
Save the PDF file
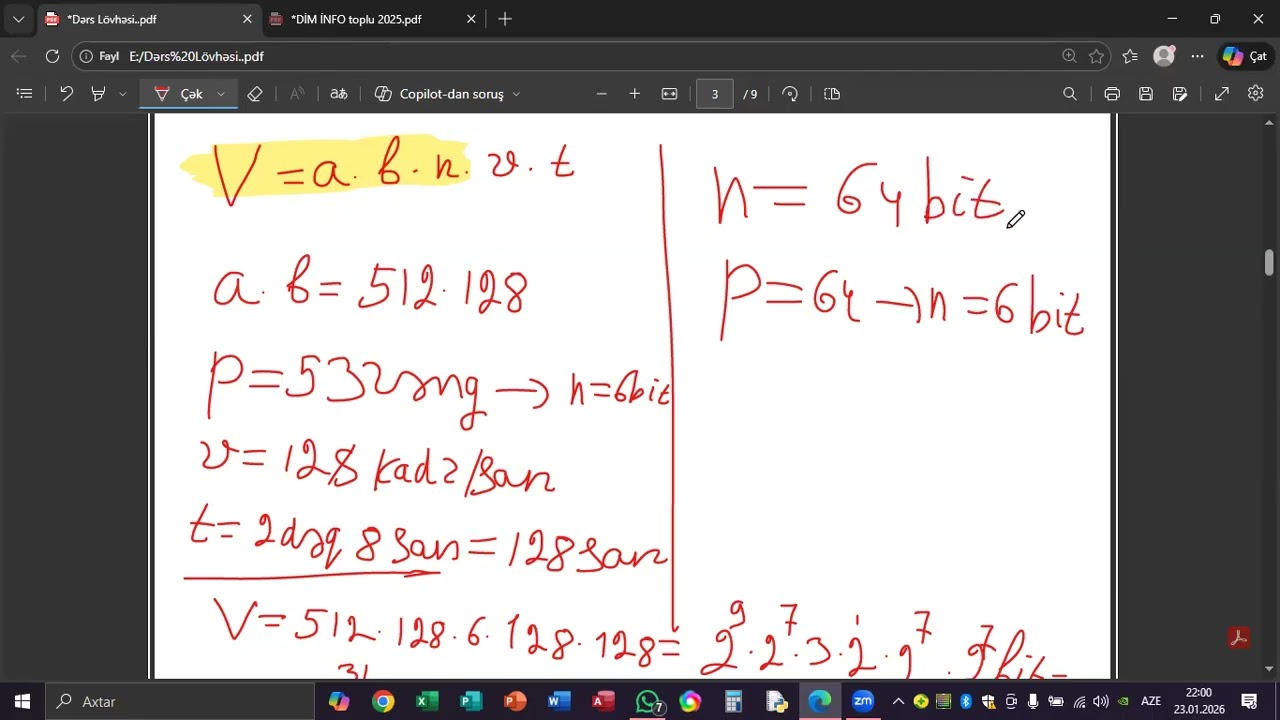[x=1146, y=94]
